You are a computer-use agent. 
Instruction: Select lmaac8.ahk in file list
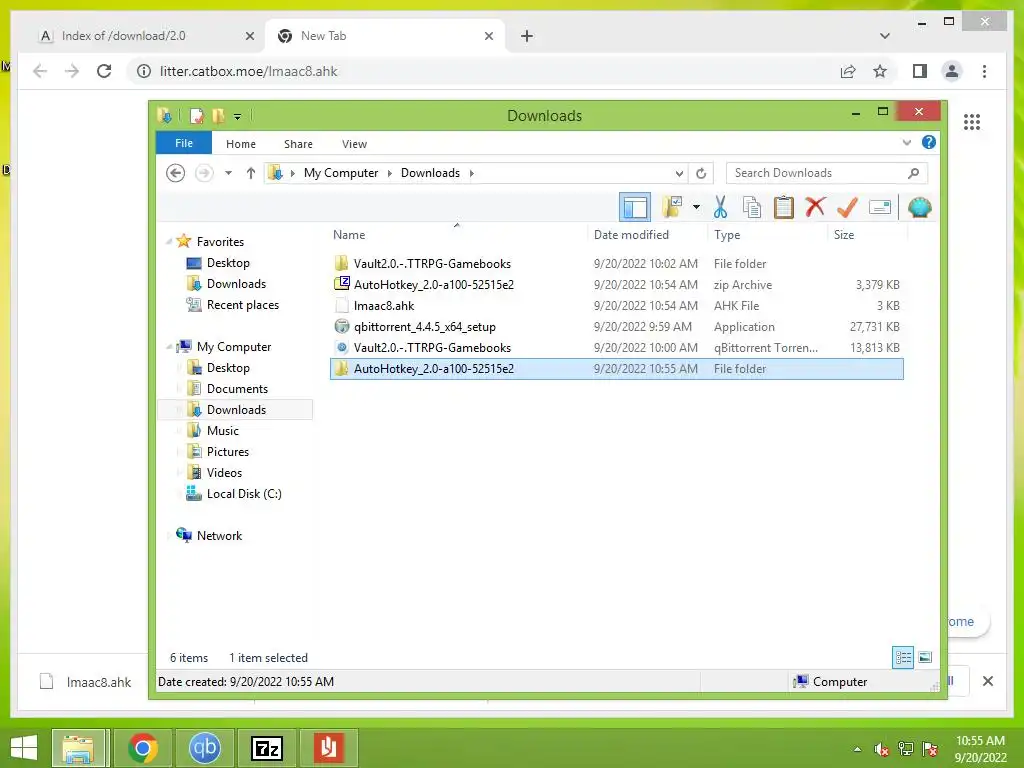(x=617, y=306)
